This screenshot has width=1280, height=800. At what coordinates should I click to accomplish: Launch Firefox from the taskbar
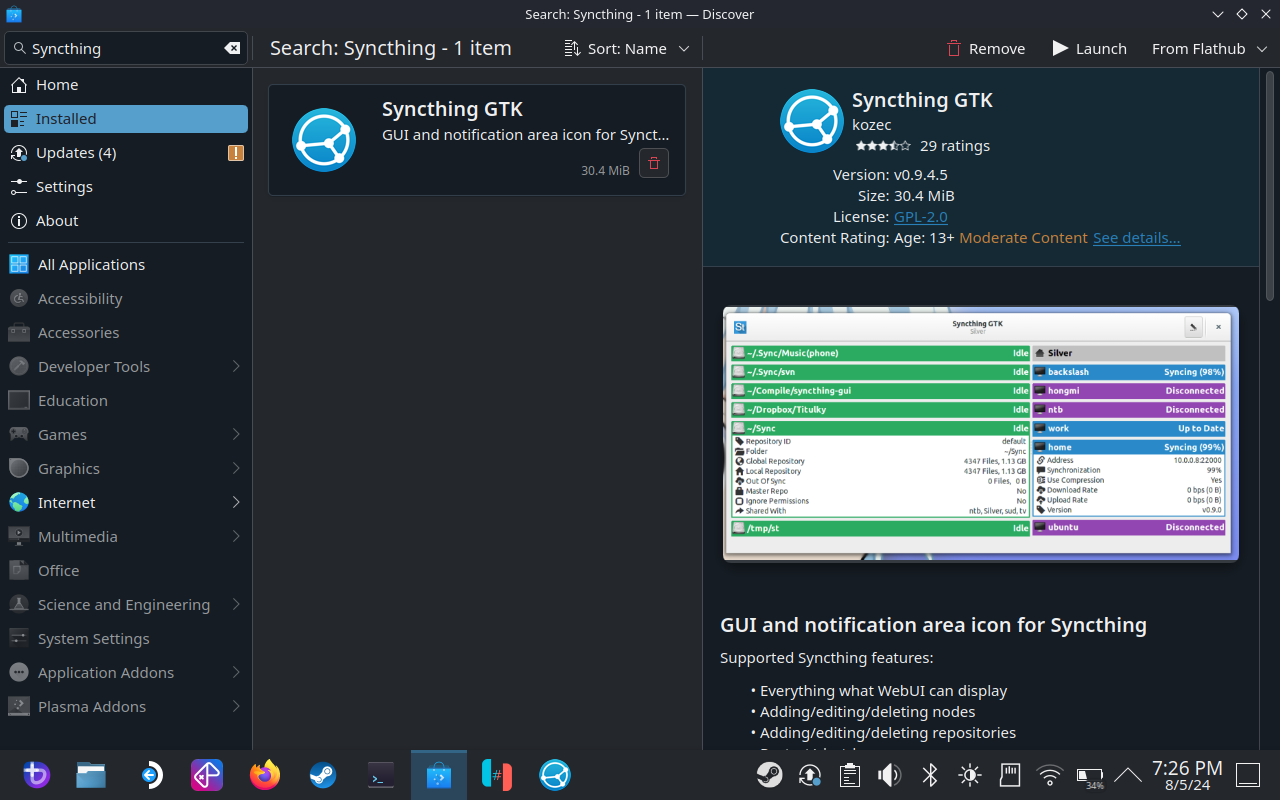(x=265, y=775)
